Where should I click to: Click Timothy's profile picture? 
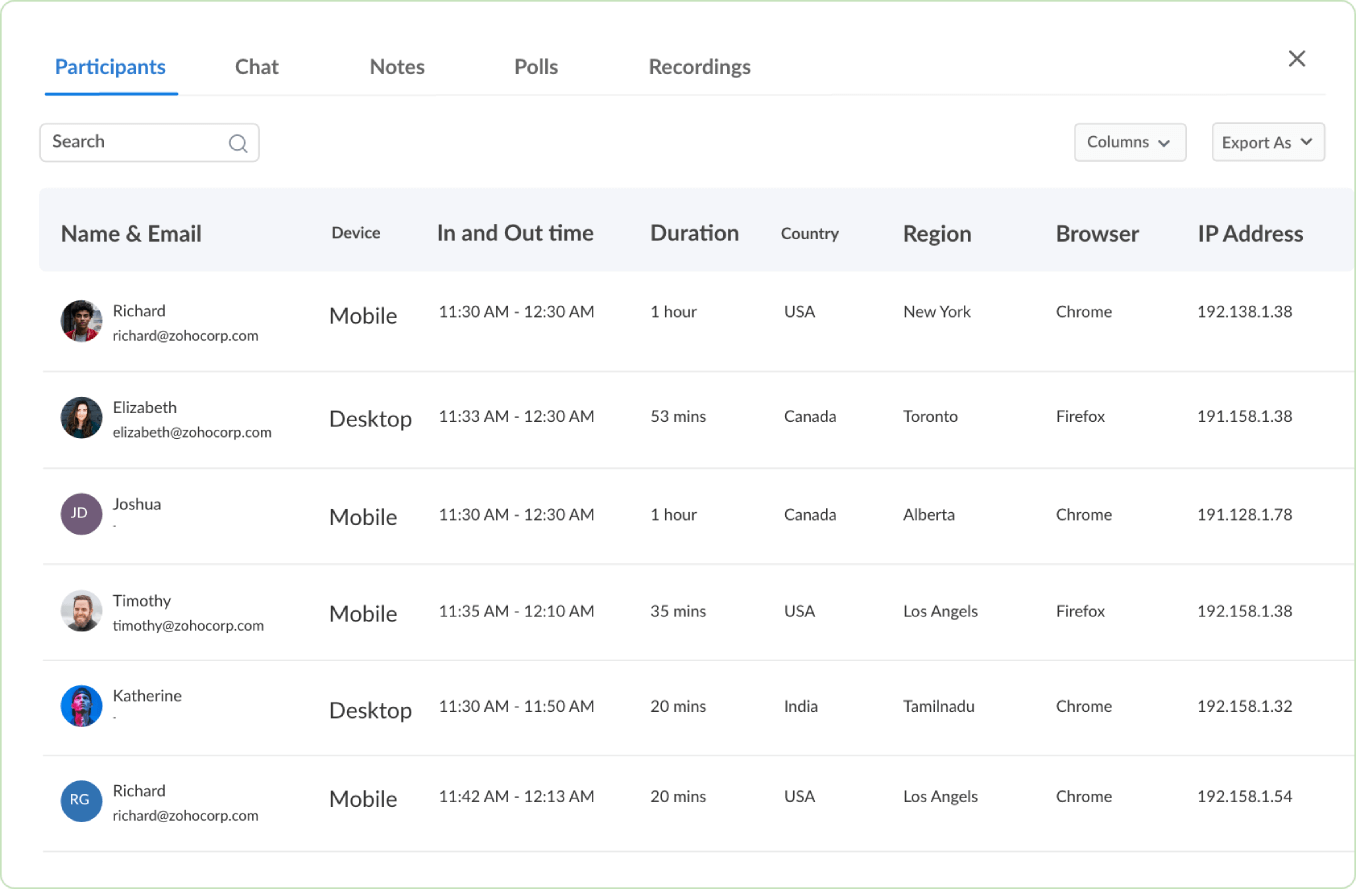pos(81,611)
